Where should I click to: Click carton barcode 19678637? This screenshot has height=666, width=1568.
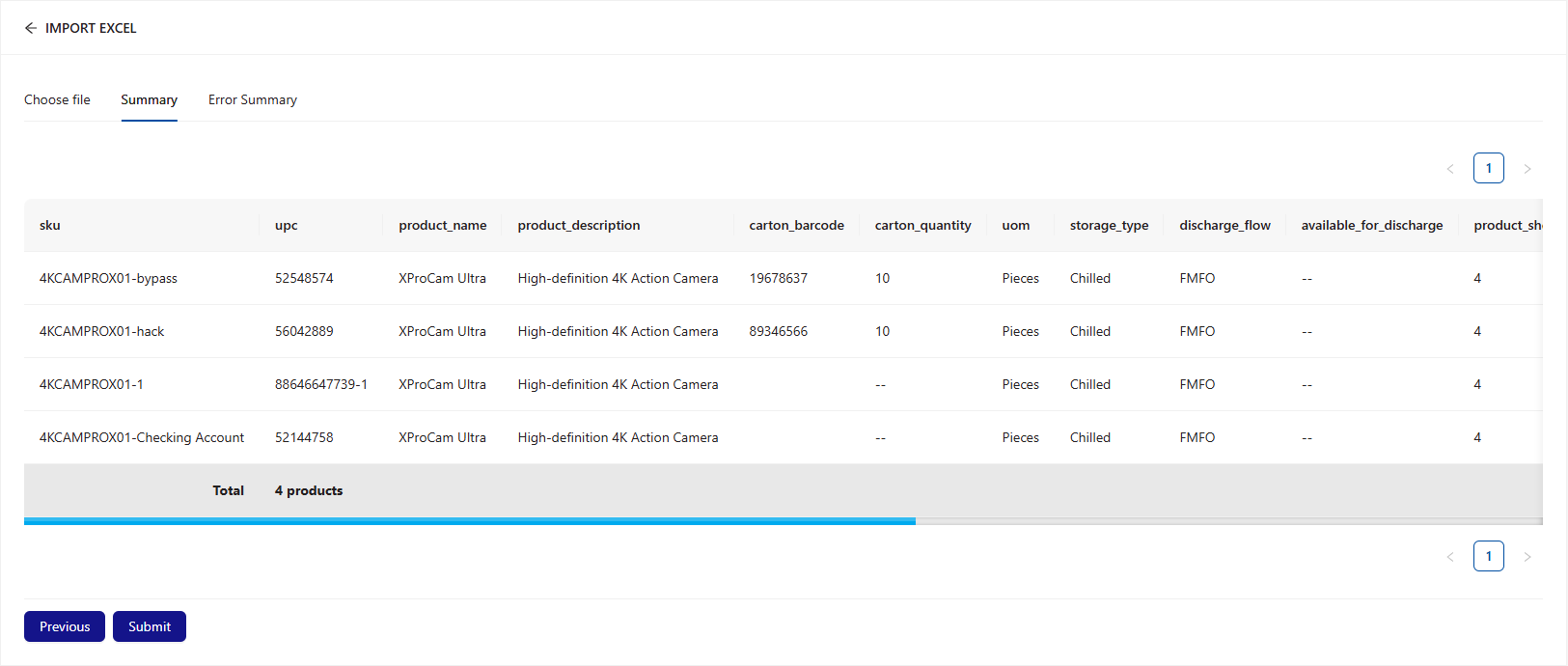(x=779, y=278)
